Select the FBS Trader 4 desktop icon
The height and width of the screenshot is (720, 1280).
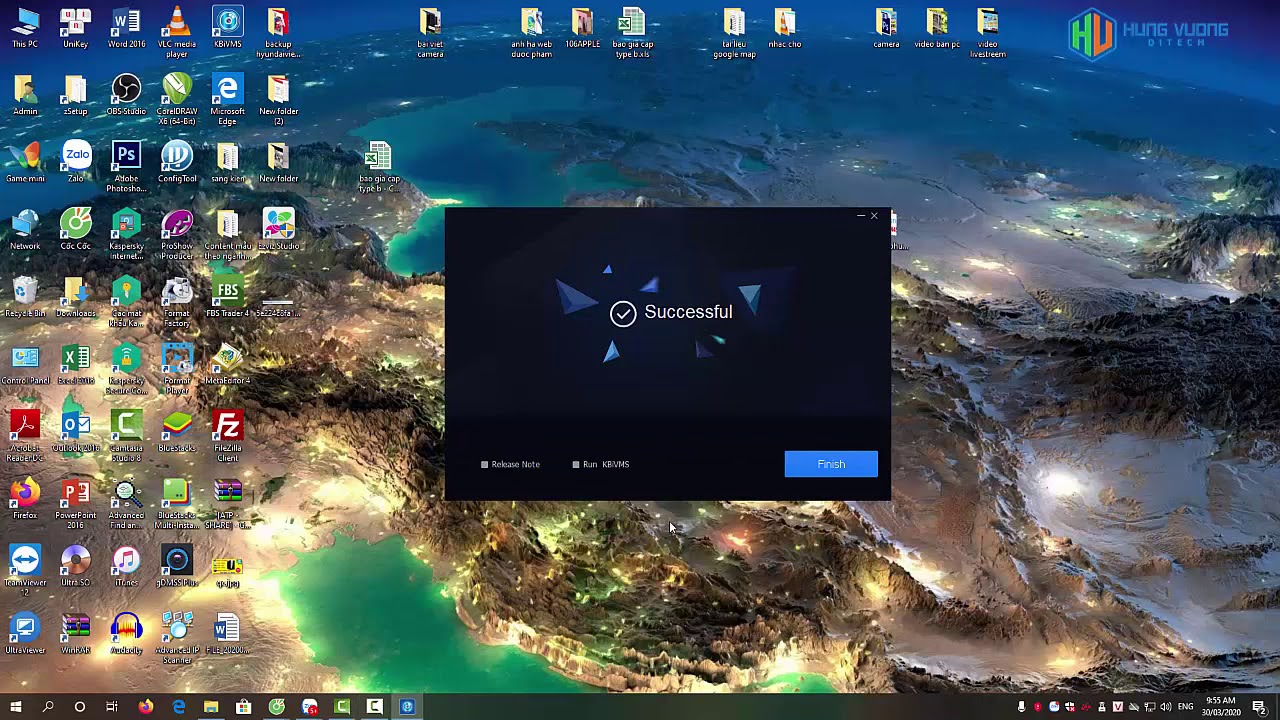227,297
